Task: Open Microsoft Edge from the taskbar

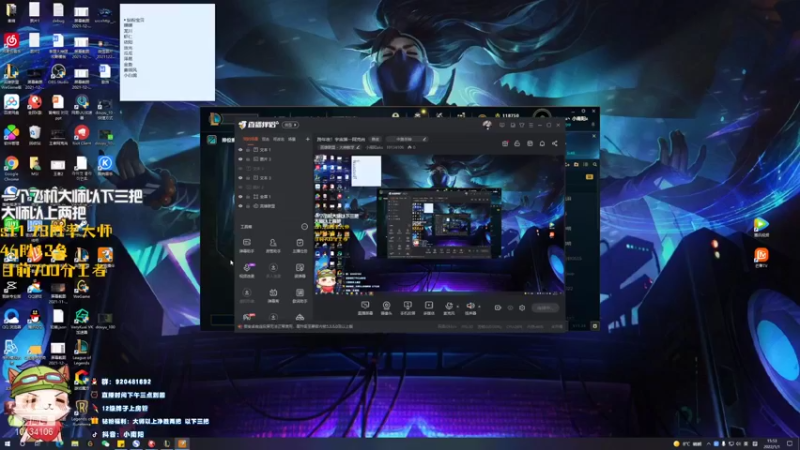Action: (x=59, y=444)
